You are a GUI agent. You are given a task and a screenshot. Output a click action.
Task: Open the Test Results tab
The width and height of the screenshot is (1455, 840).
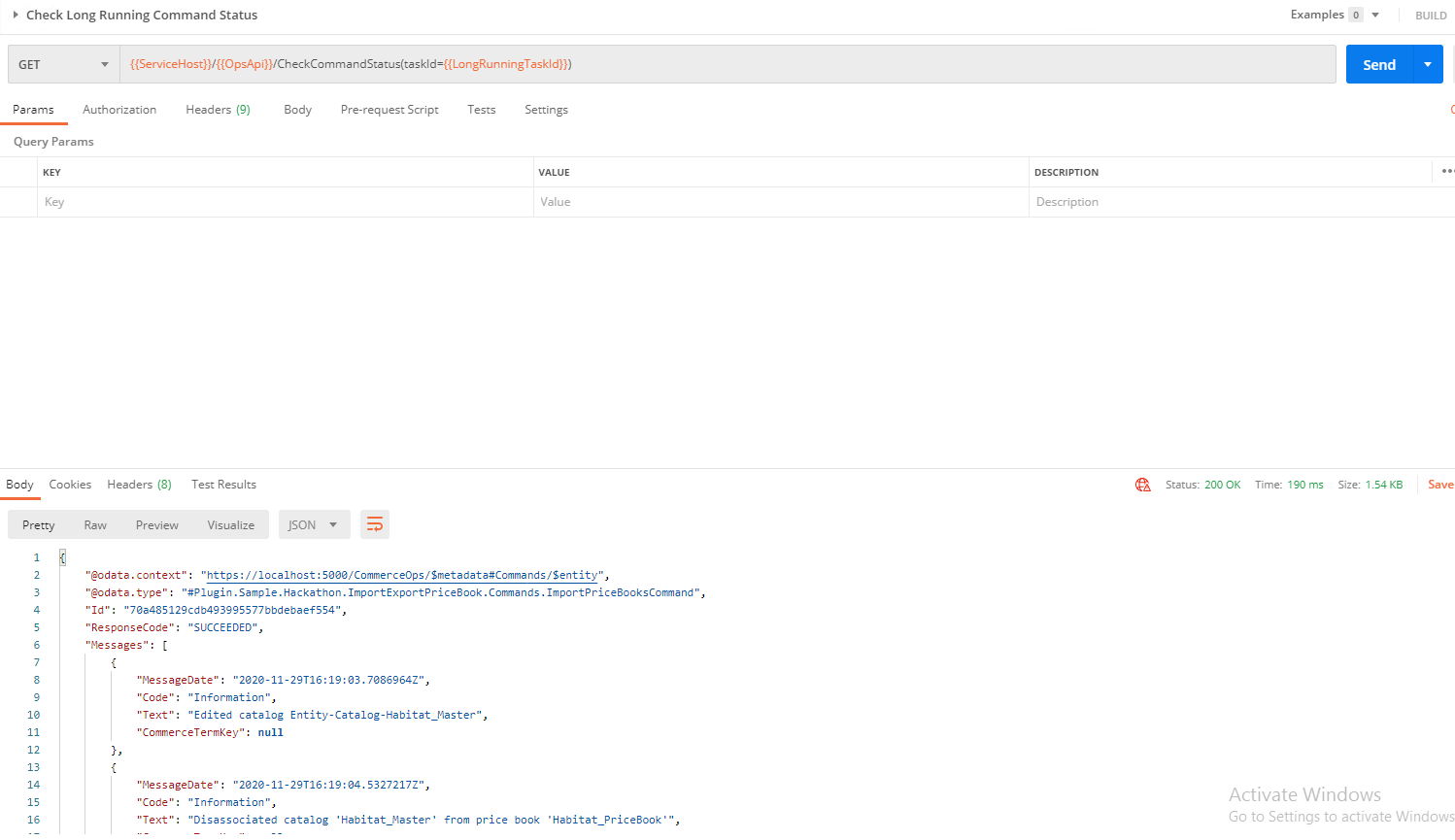[223, 485]
